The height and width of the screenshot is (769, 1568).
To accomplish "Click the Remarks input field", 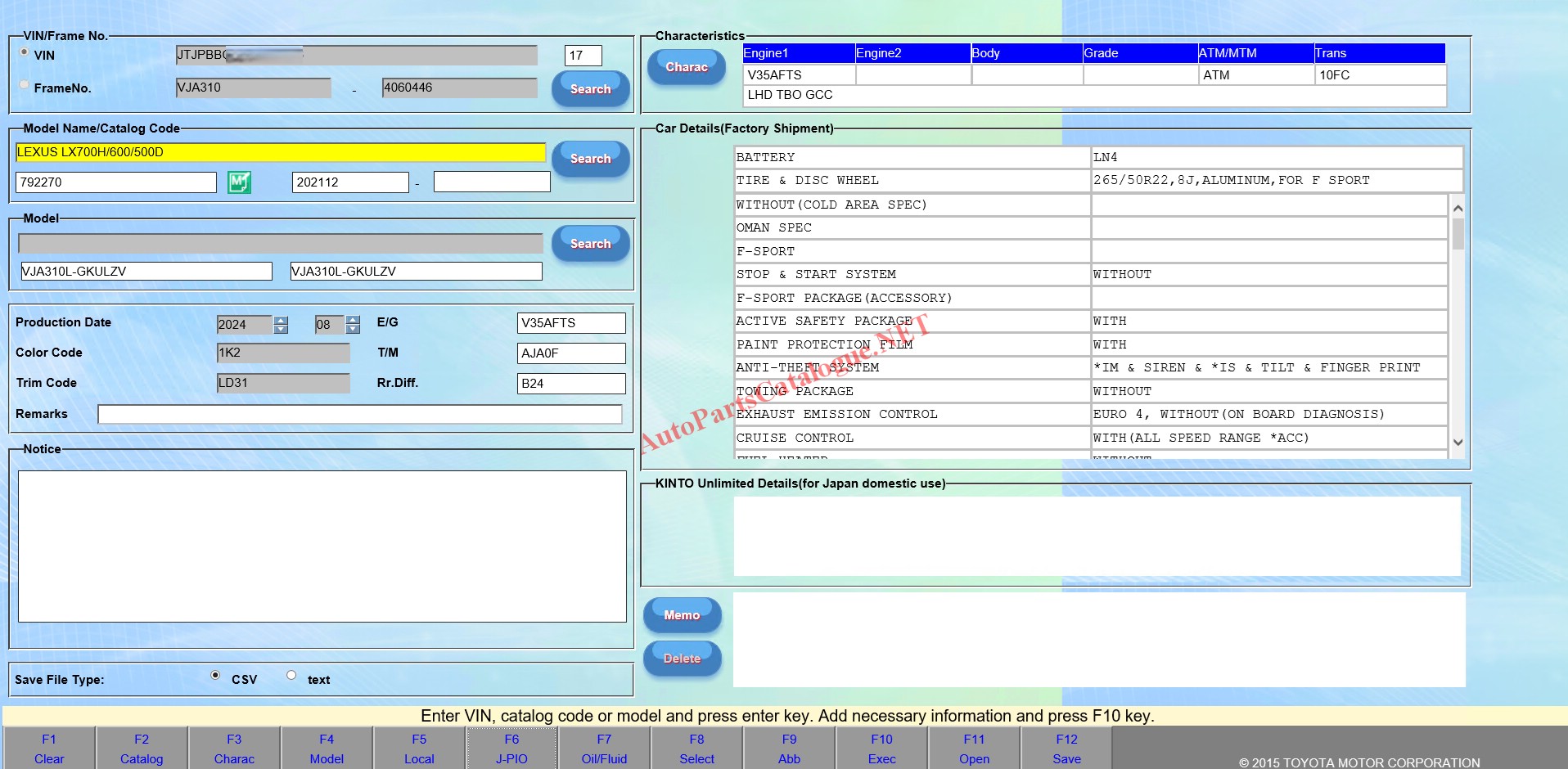I will coord(359,414).
